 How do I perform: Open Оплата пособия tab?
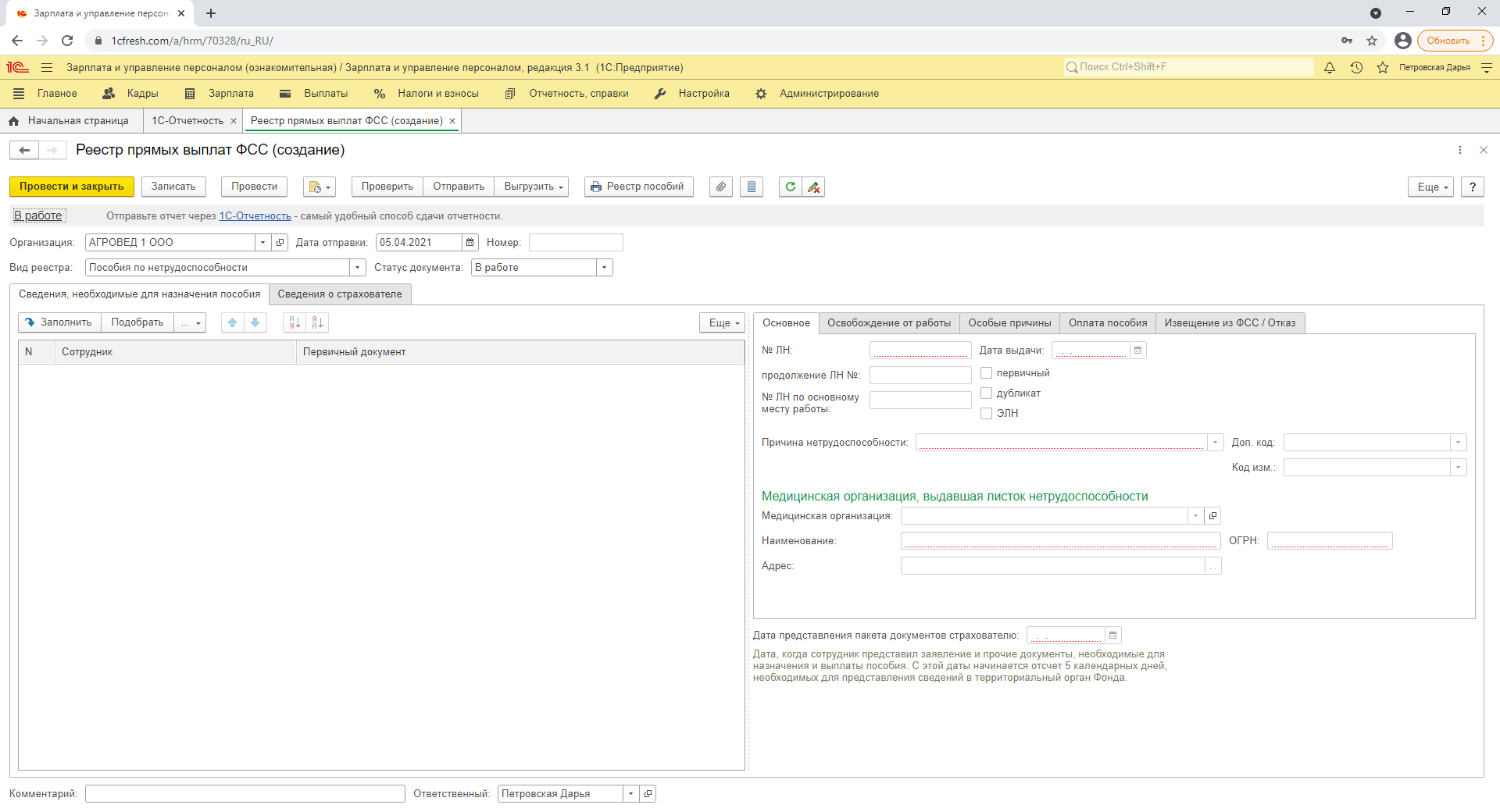coord(1107,323)
